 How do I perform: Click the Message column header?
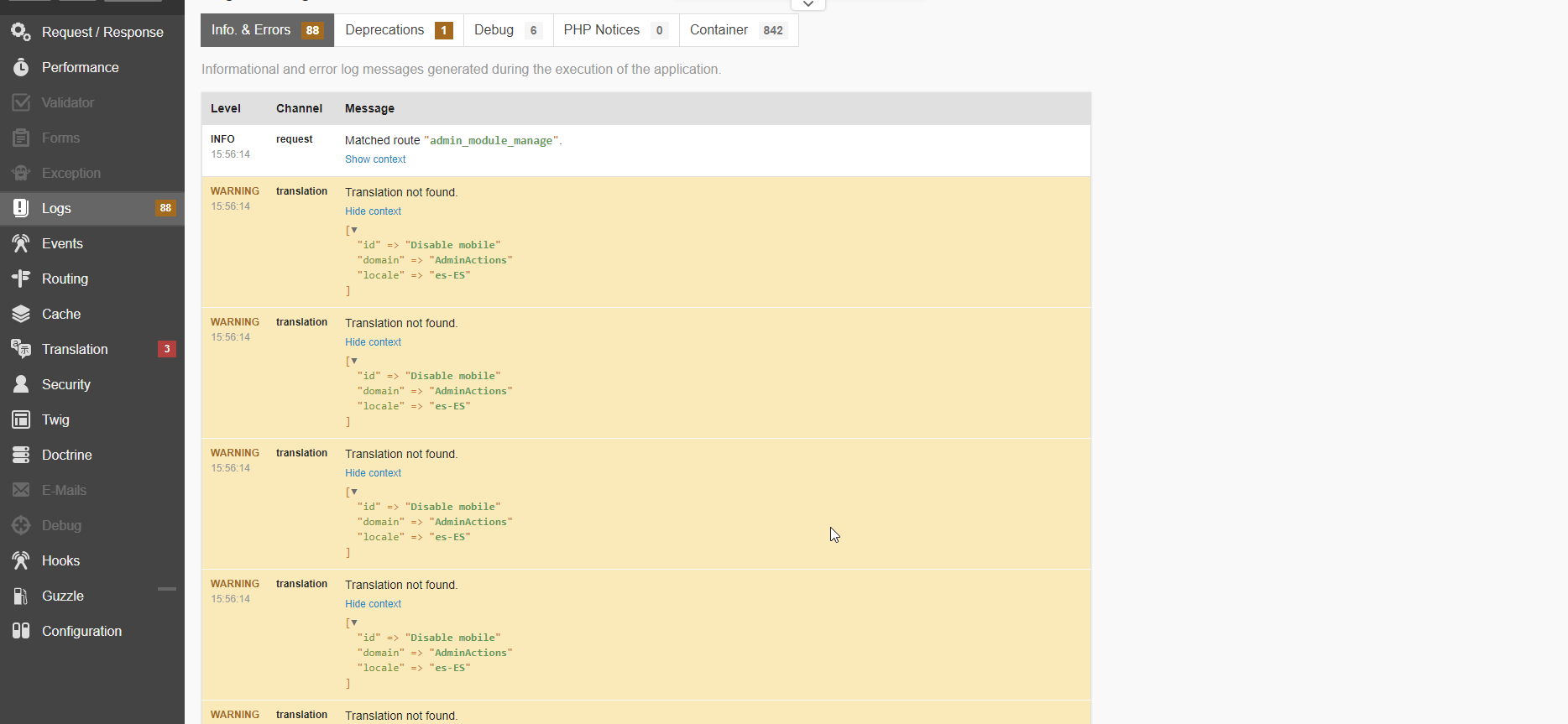pyautogui.click(x=369, y=108)
